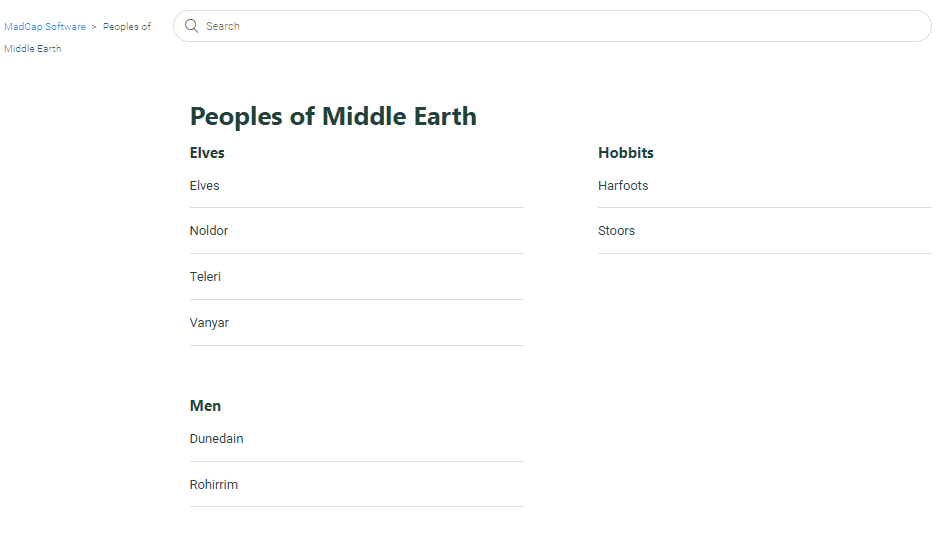
Task: Click the breadcrumb separator arrow
Action: coord(94,27)
